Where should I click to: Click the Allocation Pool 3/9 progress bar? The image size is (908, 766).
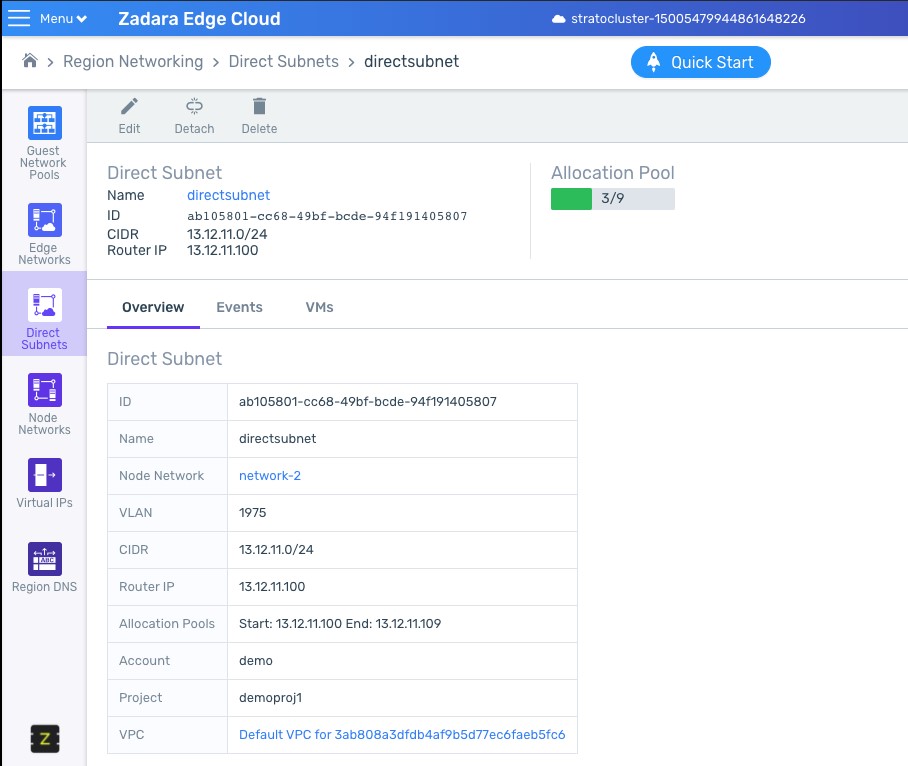click(613, 199)
